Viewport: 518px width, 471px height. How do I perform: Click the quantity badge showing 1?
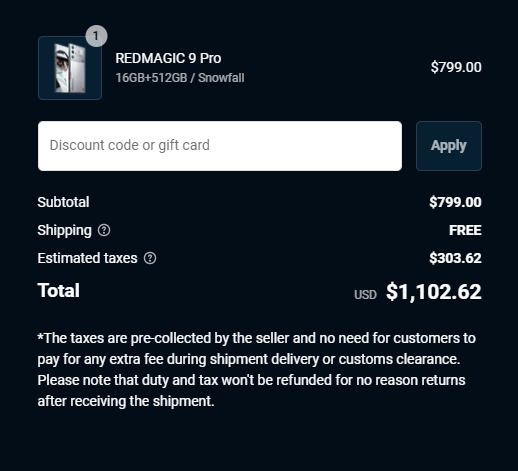tap(96, 36)
